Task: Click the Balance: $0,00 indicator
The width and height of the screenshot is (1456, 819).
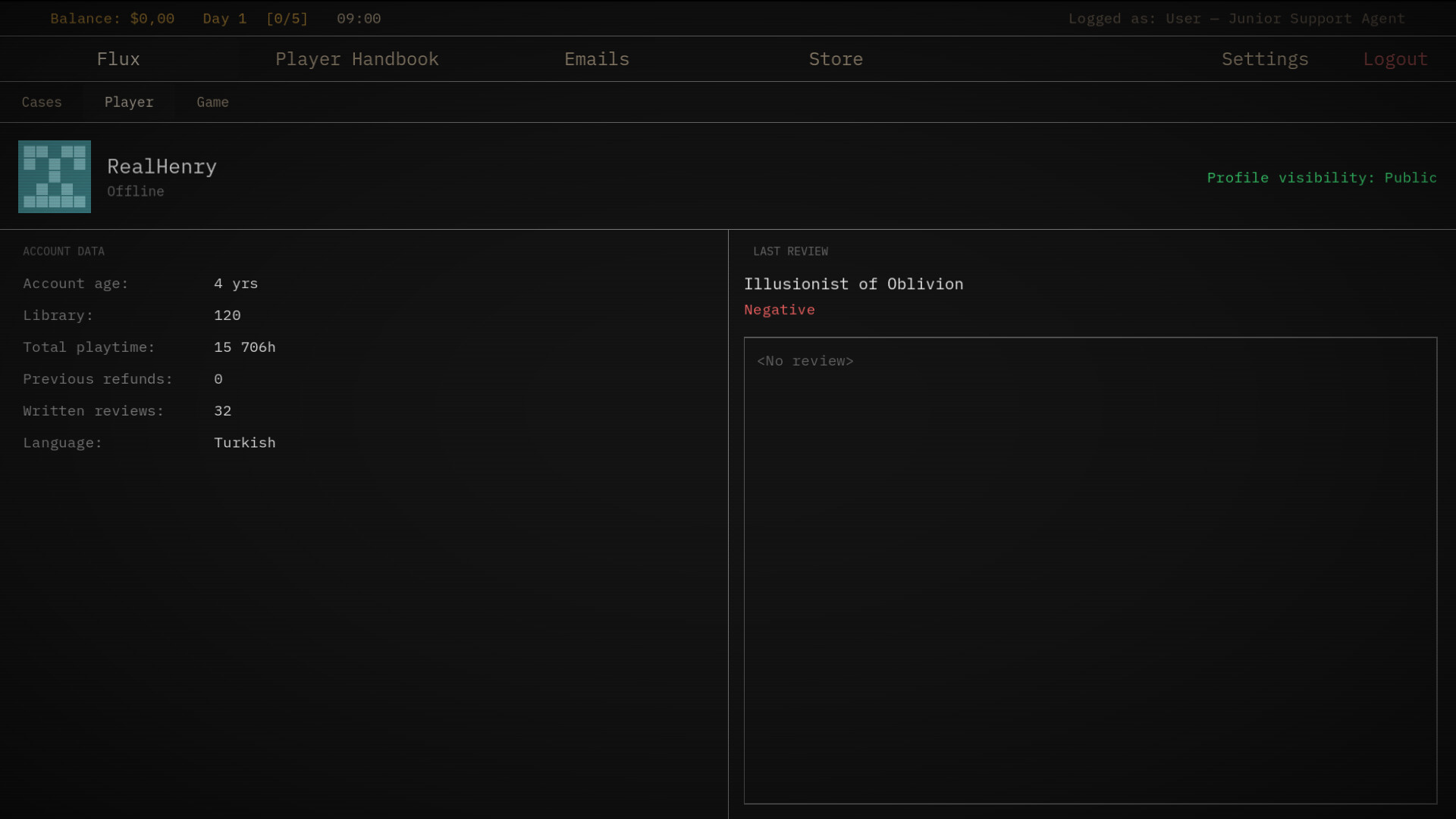Action: coord(112,18)
